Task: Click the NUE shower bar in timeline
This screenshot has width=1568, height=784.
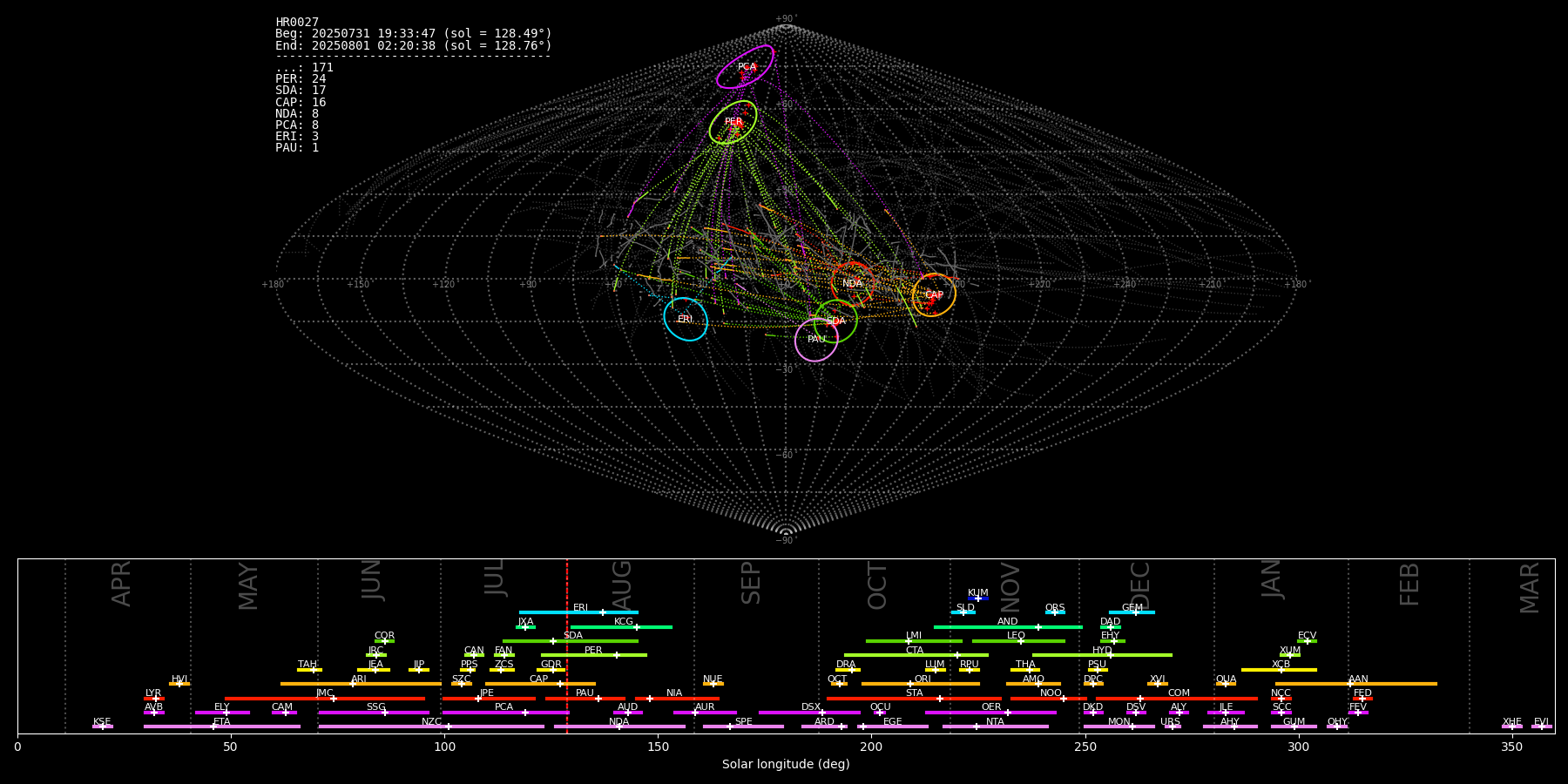Action: pyautogui.click(x=713, y=684)
